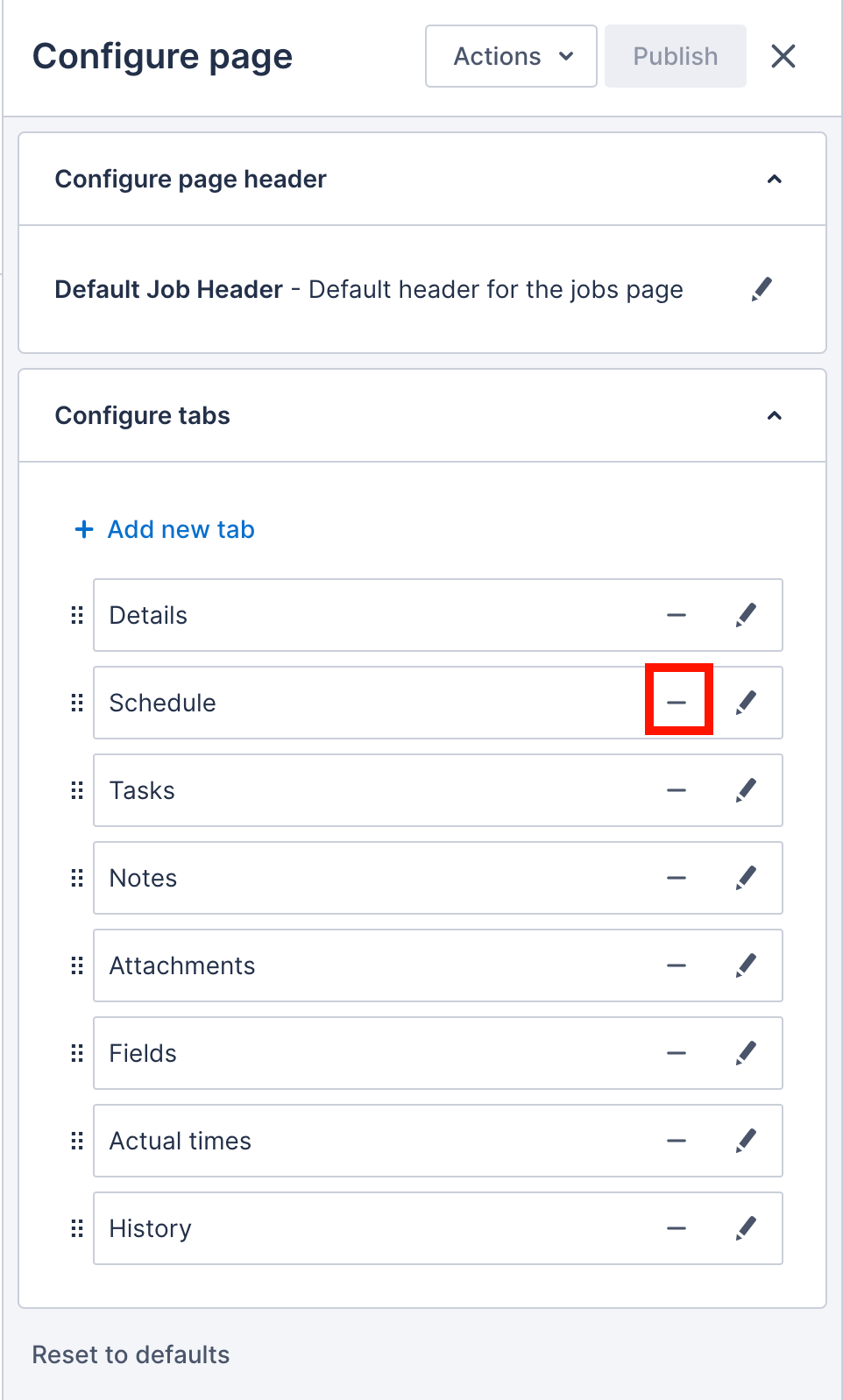Collapse the Configure tabs section
The height and width of the screenshot is (1400, 843).
tap(775, 415)
